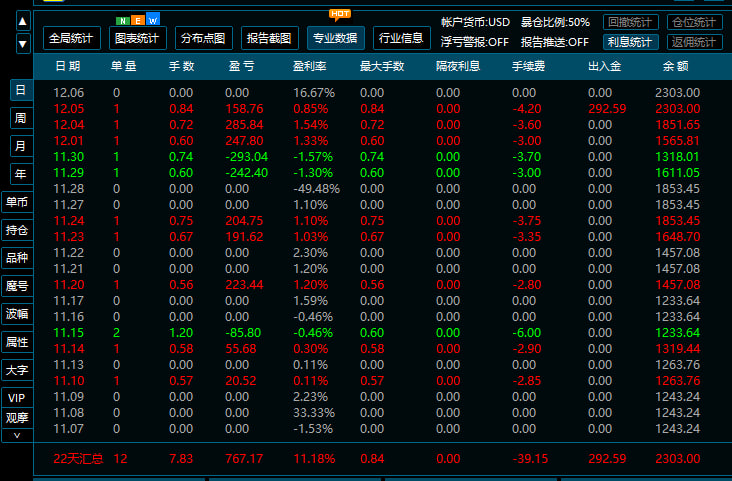Sort by 盈亏 profit column header
Viewport: 732px width, 481px height.
(x=241, y=66)
